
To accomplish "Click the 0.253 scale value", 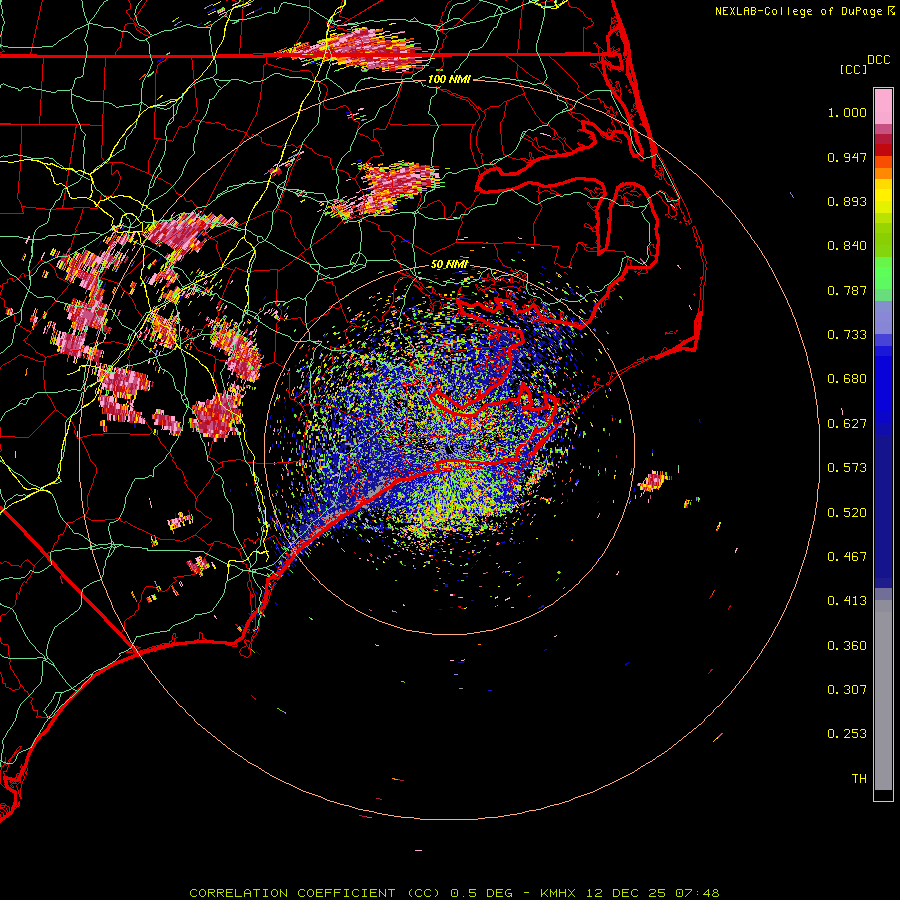I will (847, 734).
